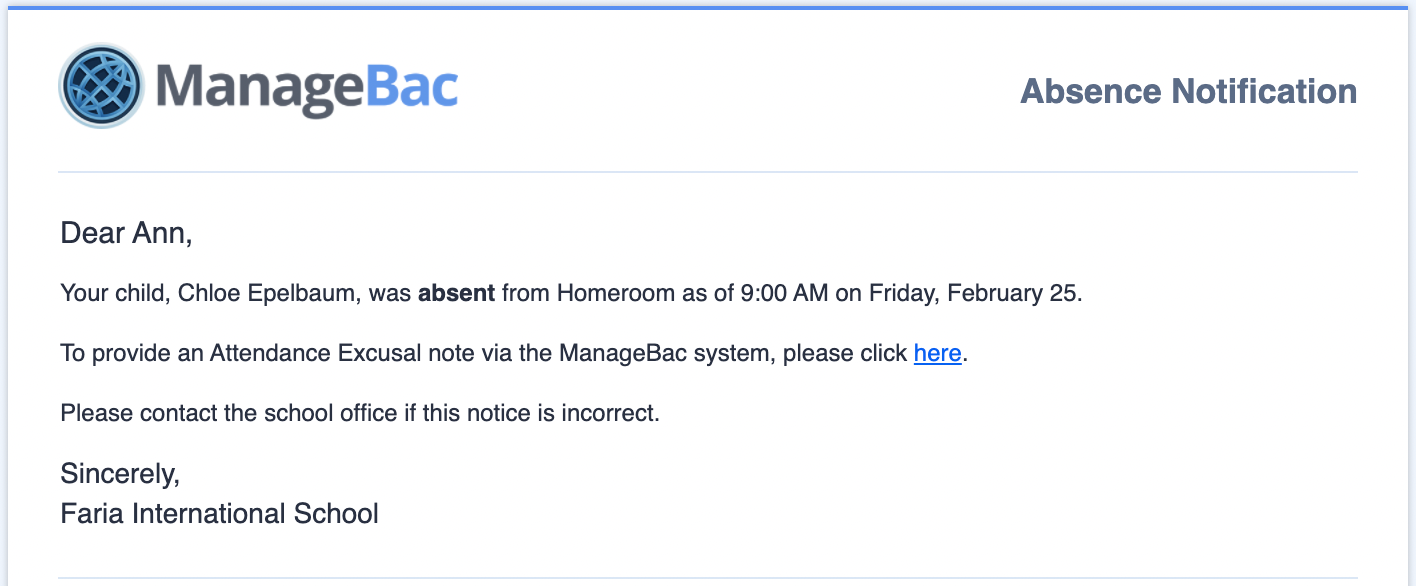1416x586 pixels.
Task: Click the "Dear Ann," greeting
Action: click(x=126, y=234)
